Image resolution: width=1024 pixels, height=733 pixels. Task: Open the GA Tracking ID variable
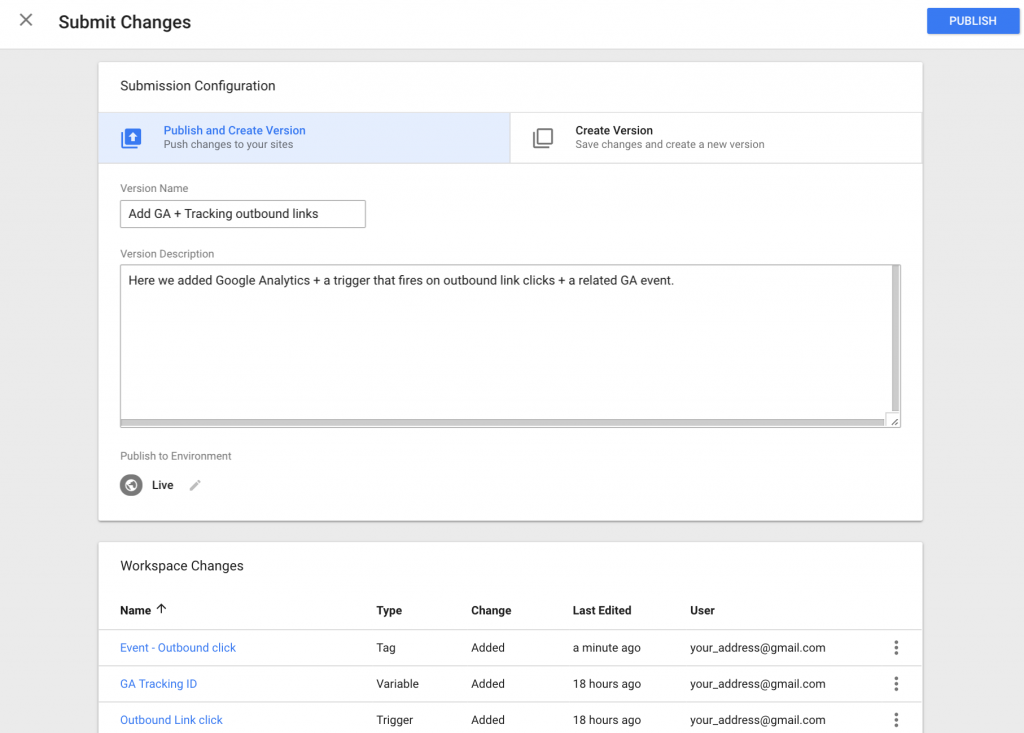(158, 684)
